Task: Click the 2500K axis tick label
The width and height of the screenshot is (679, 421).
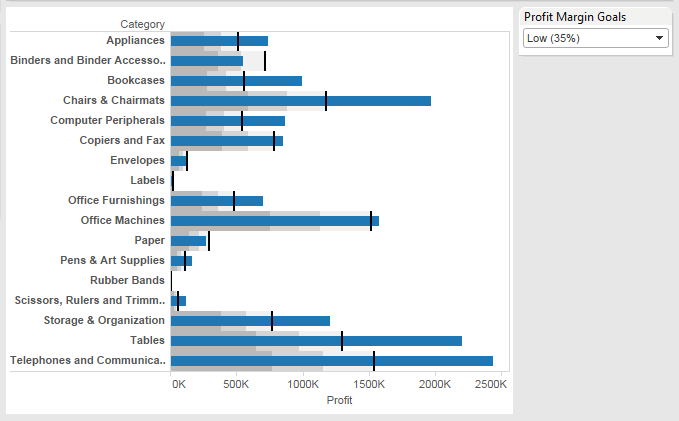Action: (x=491, y=383)
